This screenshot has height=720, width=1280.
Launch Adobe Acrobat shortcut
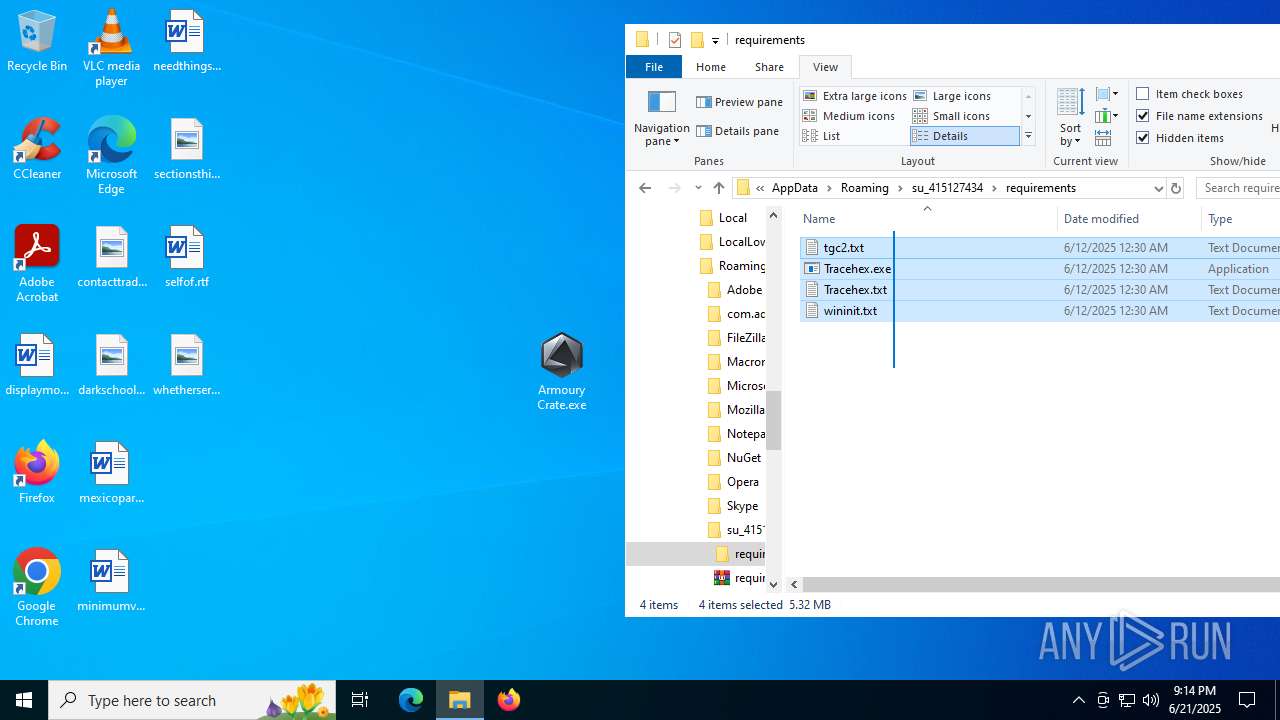[x=37, y=264]
